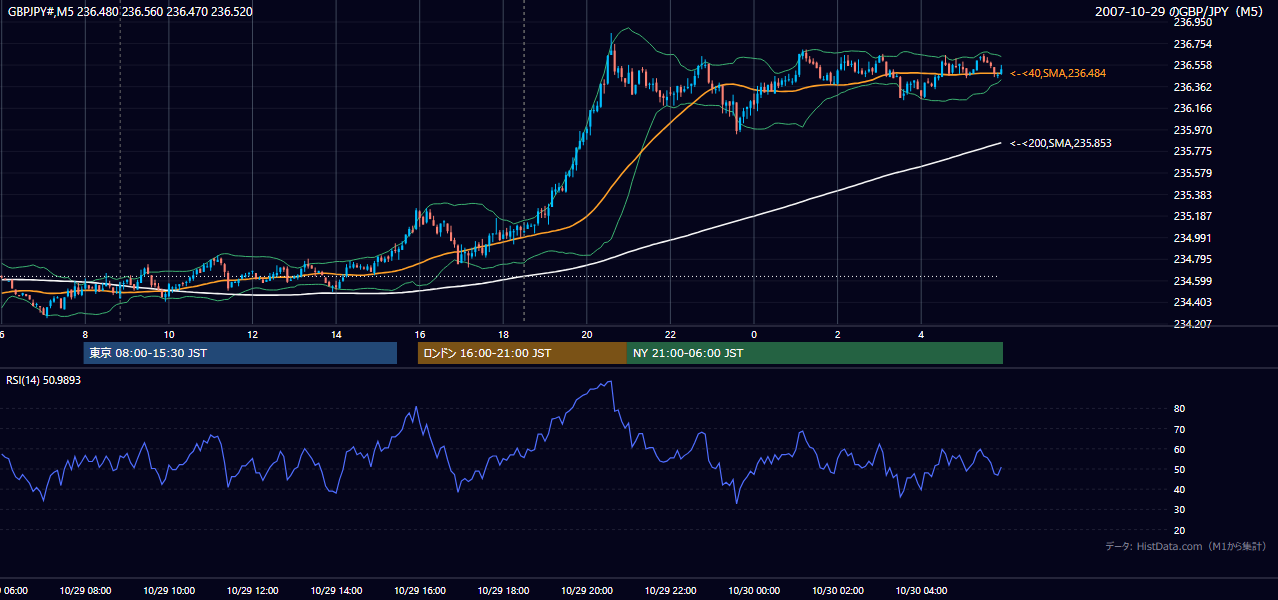Image resolution: width=1278 pixels, height=600 pixels.
Task: Click the RSI axis value 50
Action: click(1179, 470)
